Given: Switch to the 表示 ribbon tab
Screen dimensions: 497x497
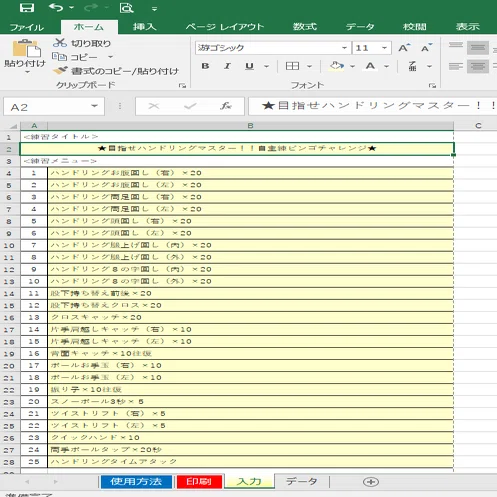Looking at the screenshot, I should tap(468, 27).
